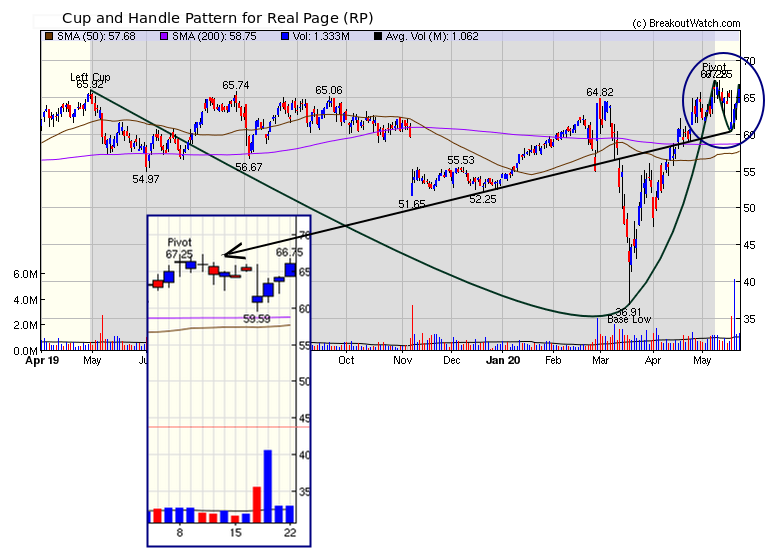
Task: Click the 'Avg. Vol (M): 1.062' legend label
Action: click(432, 36)
